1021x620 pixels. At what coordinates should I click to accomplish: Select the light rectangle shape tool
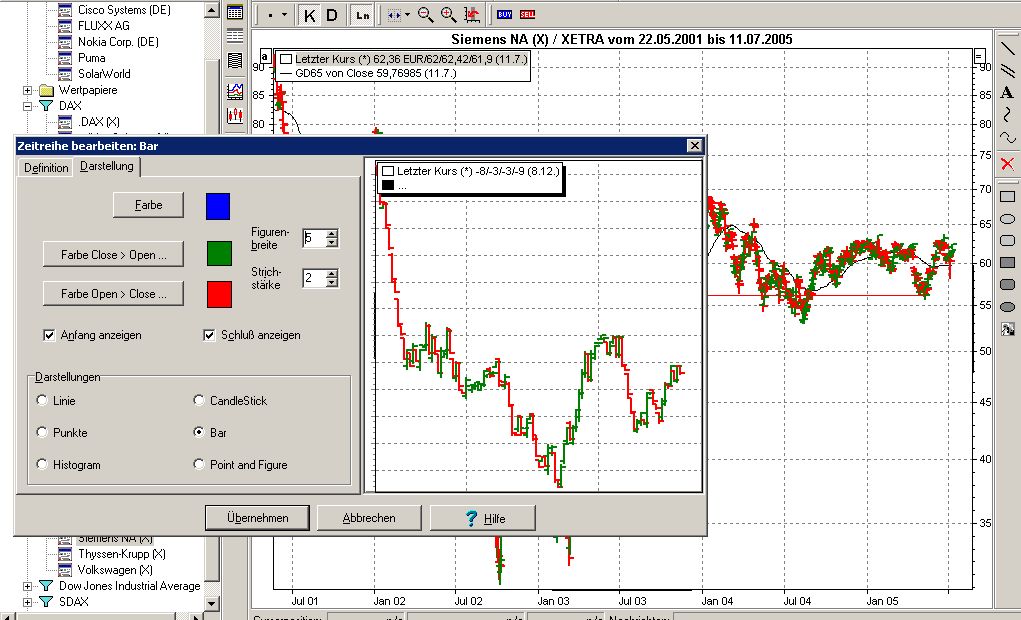click(1007, 196)
